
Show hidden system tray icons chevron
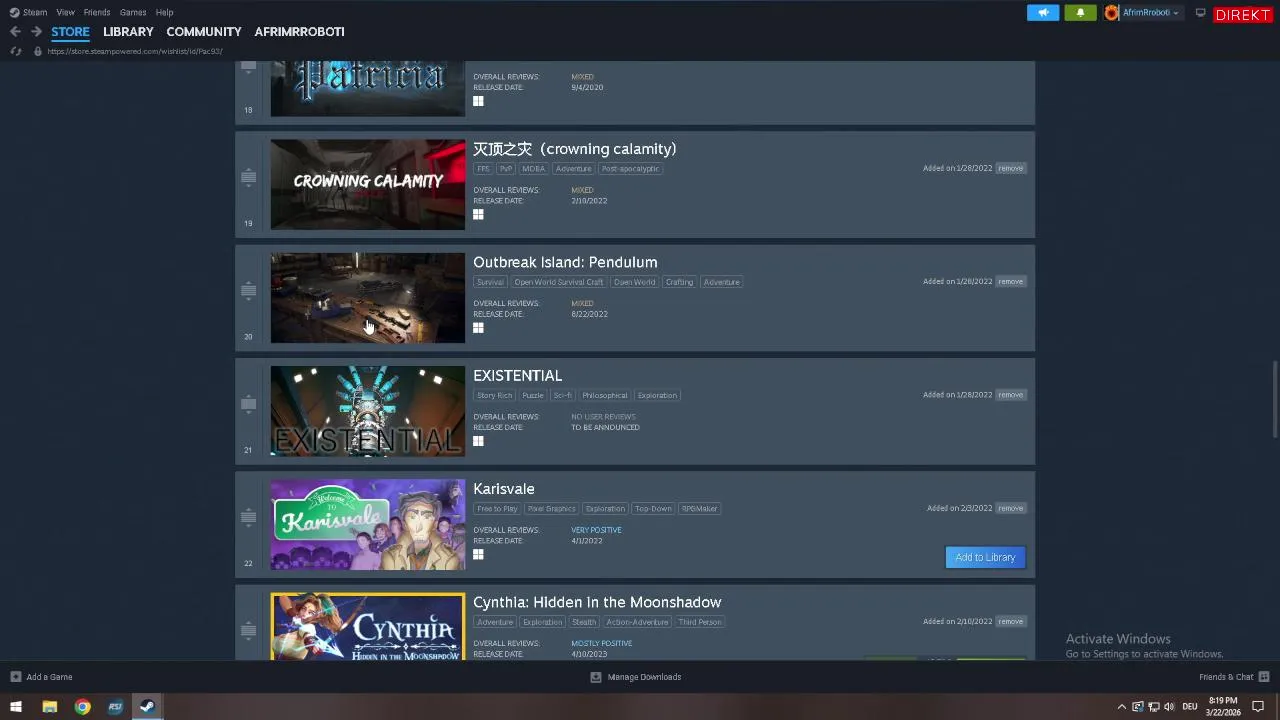(x=1121, y=707)
